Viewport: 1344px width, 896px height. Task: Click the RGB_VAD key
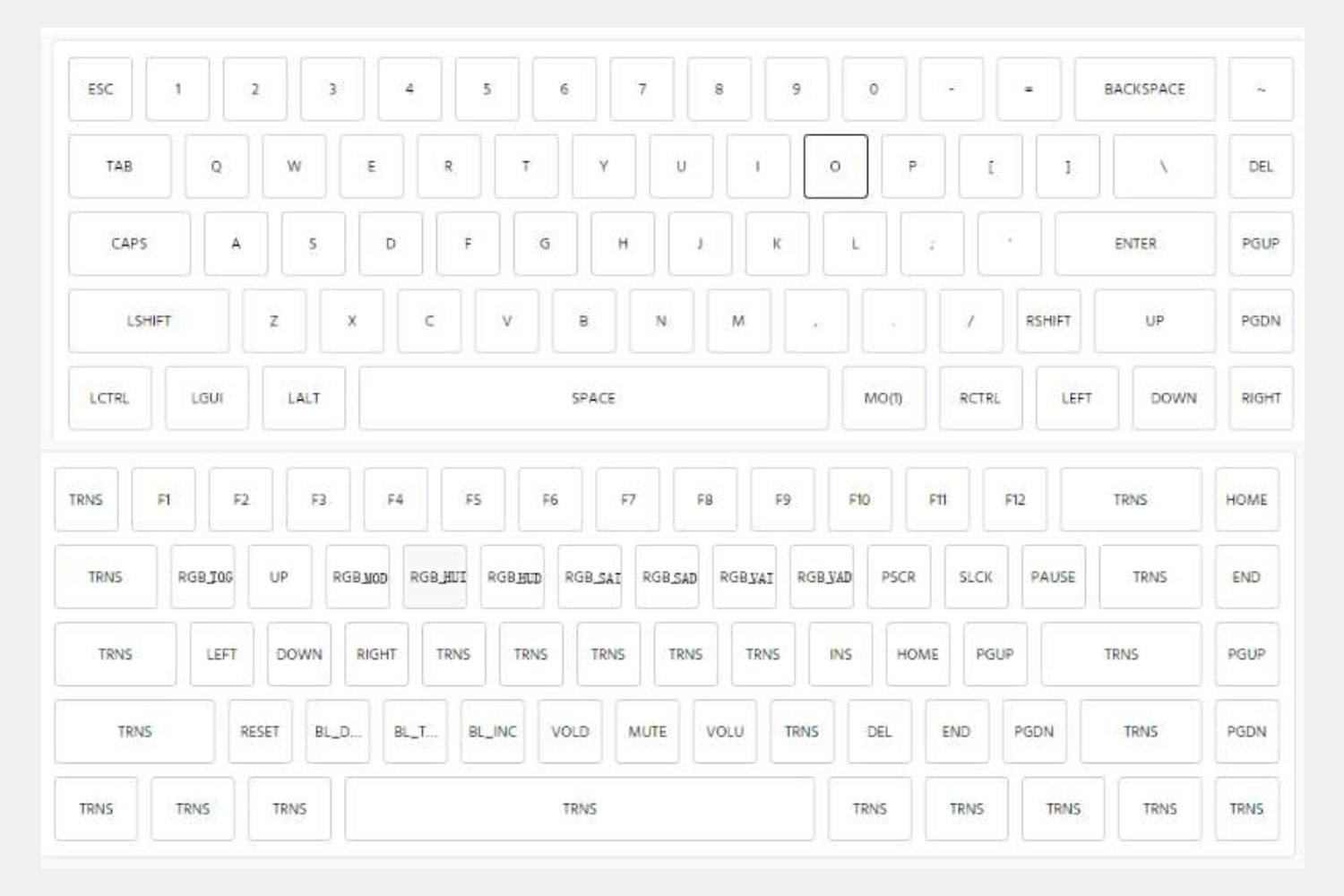click(x=823, y=577)
